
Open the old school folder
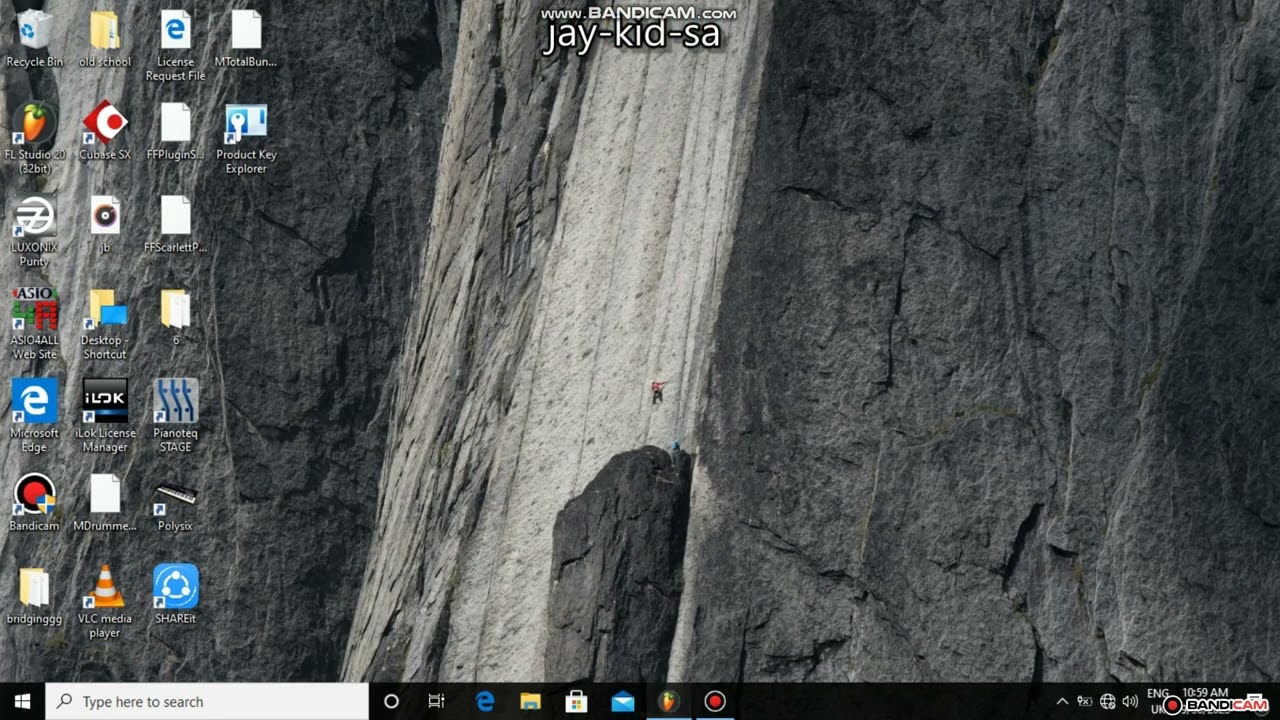click(x=105, y=40)
